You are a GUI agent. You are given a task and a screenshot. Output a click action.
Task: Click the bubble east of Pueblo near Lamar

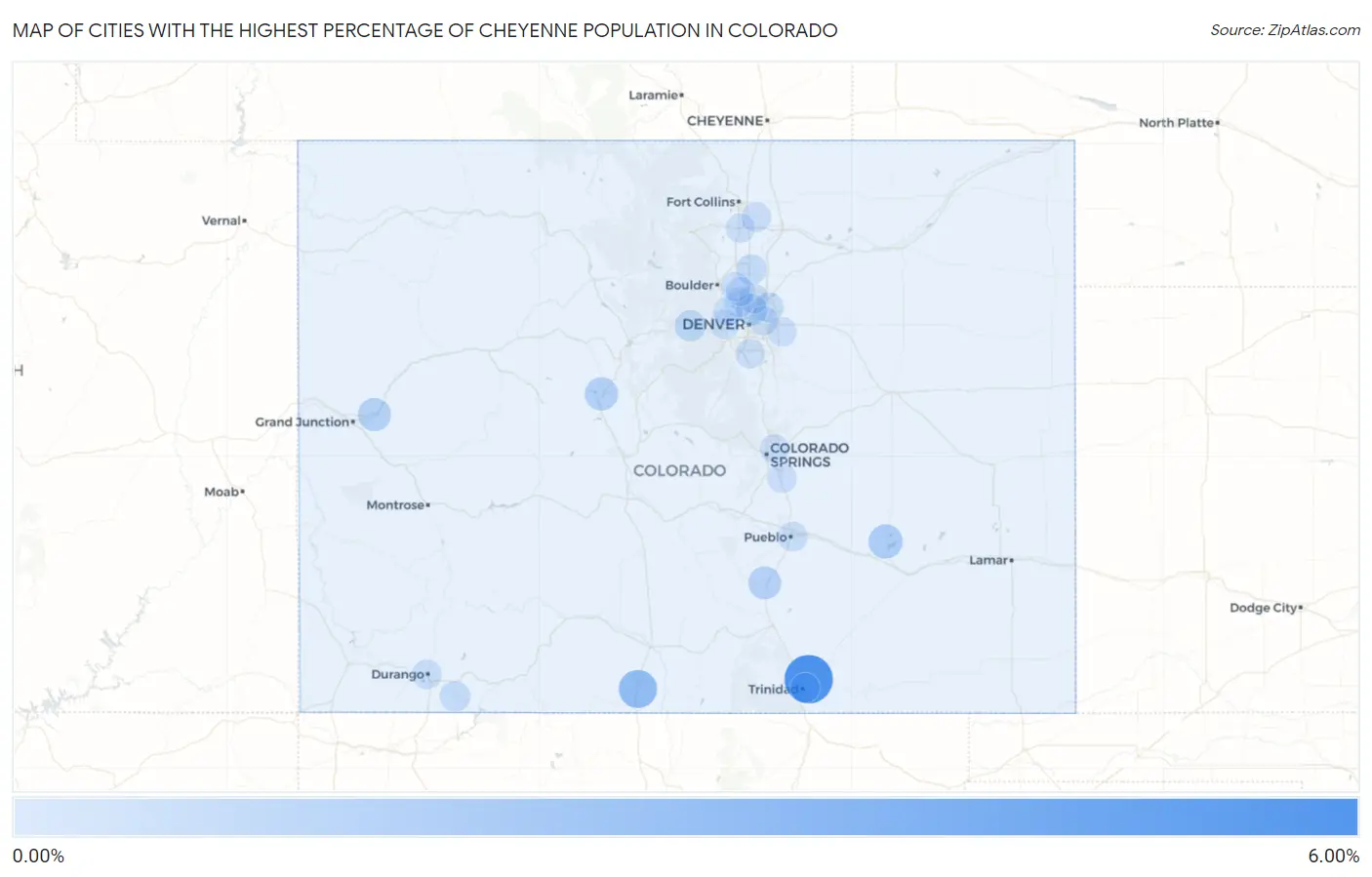[x=885, y=541]
